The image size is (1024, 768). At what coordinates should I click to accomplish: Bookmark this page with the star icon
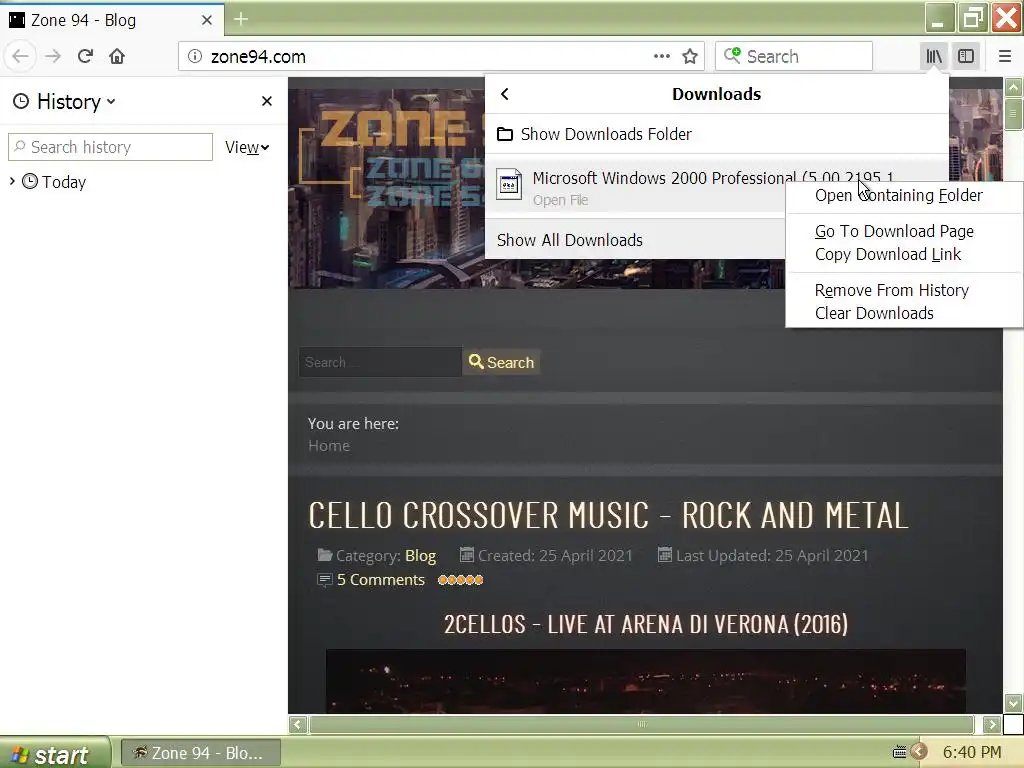pos(690,56)
